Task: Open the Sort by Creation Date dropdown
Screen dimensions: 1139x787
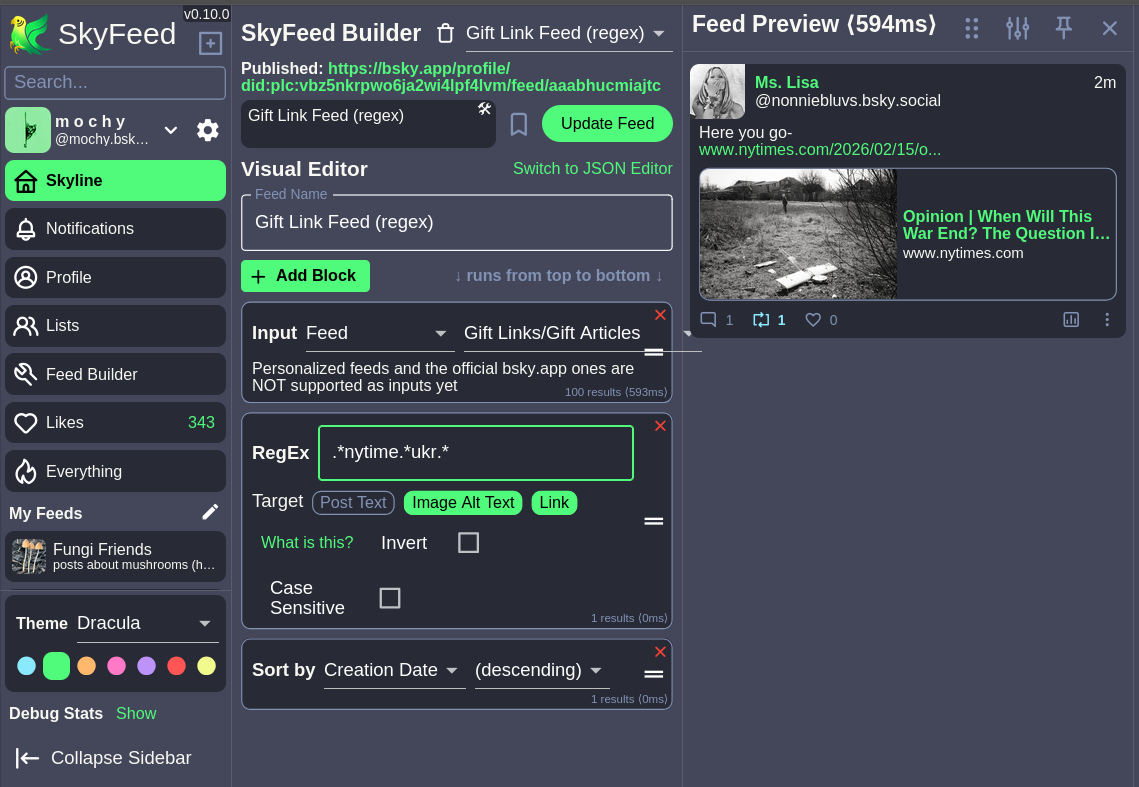Action: 392,670
